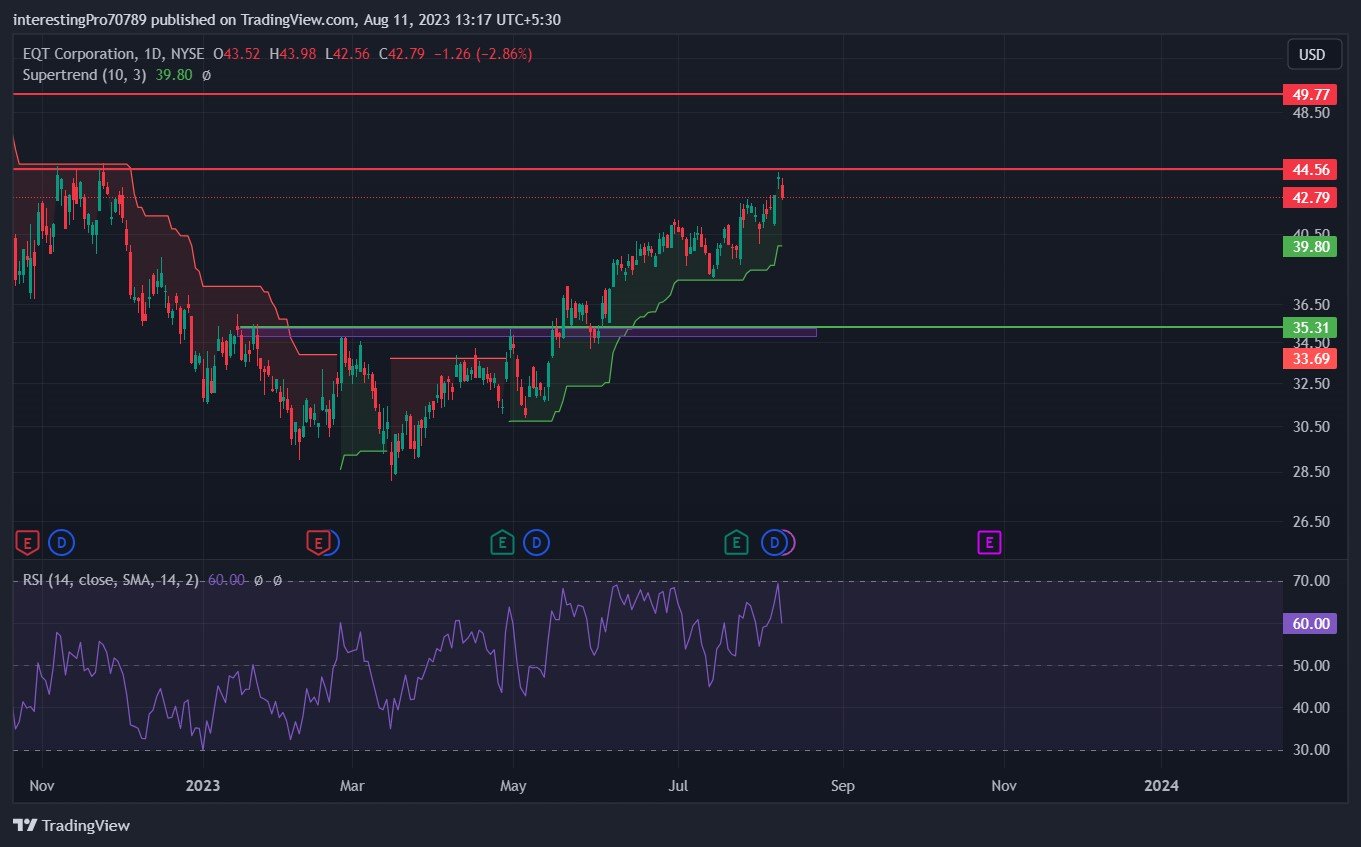
Task: Click the current price 42.79 label
Action: pos(1310,198)
